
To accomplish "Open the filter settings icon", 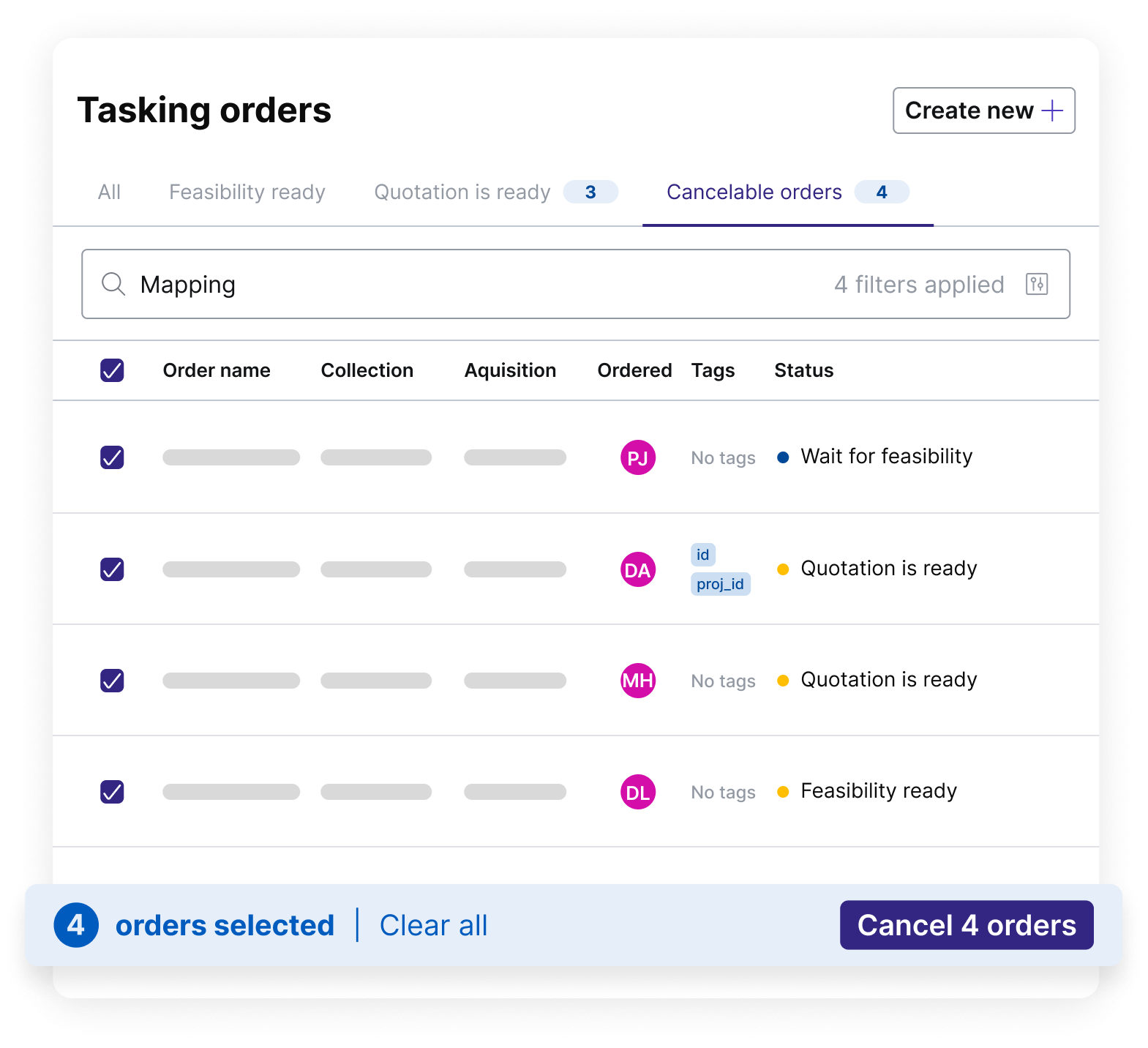I will [x=1036, y=284].
